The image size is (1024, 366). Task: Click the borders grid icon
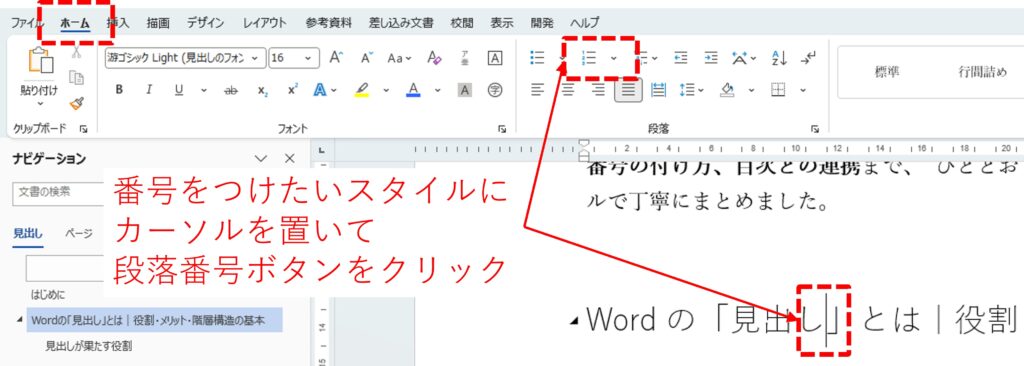(x=778, y=90)
